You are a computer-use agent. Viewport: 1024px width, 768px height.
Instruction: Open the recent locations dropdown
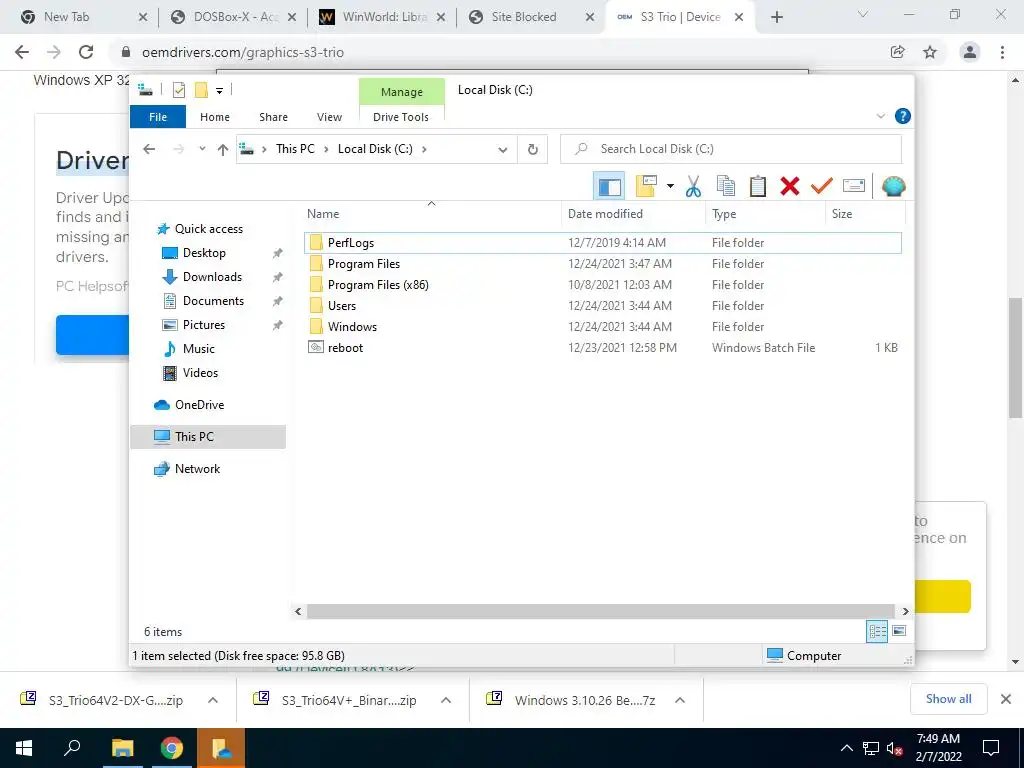point(202,149)
